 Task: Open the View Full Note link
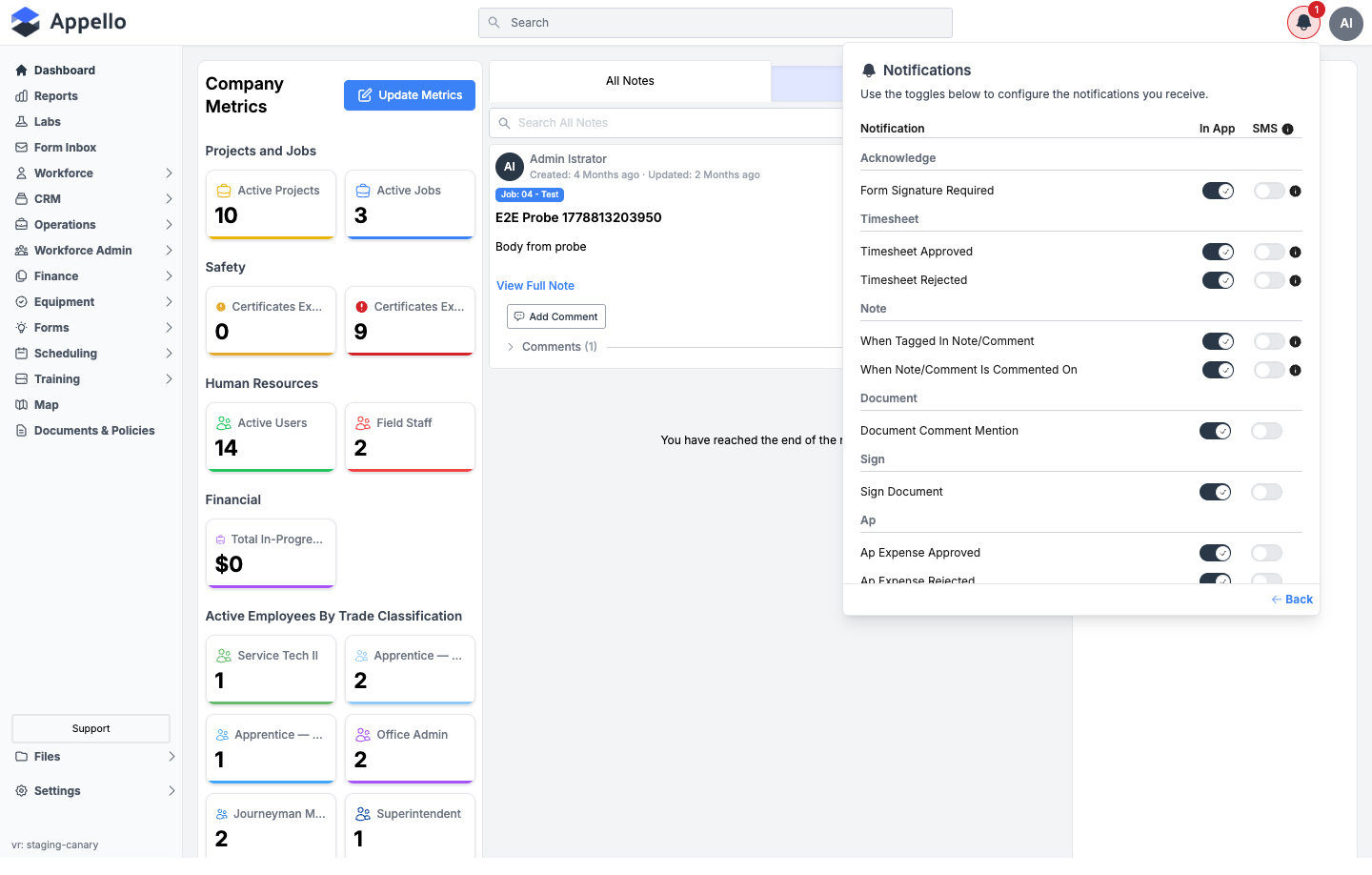[x=535, y=286]
